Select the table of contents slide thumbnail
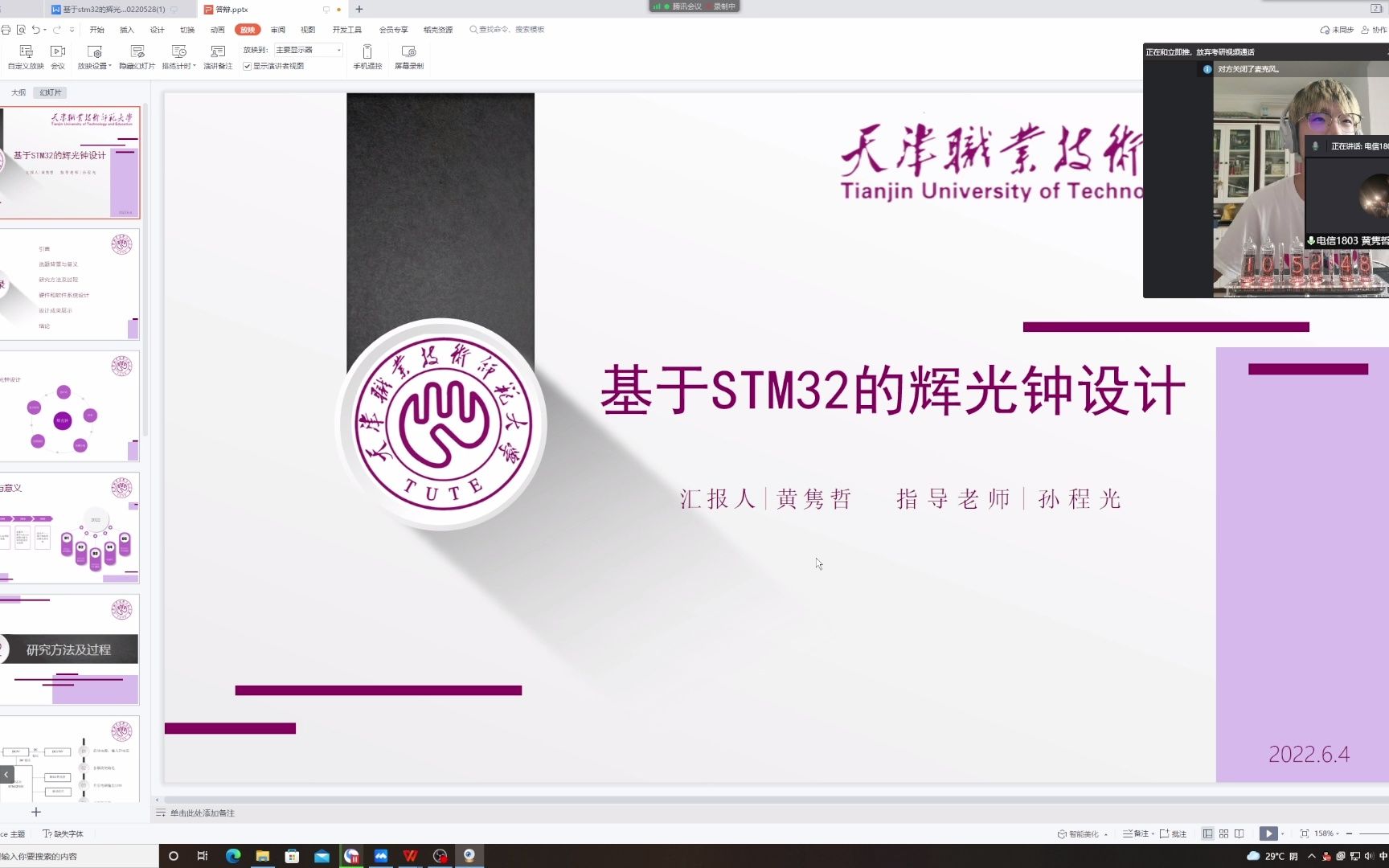 tap(70, 285)
